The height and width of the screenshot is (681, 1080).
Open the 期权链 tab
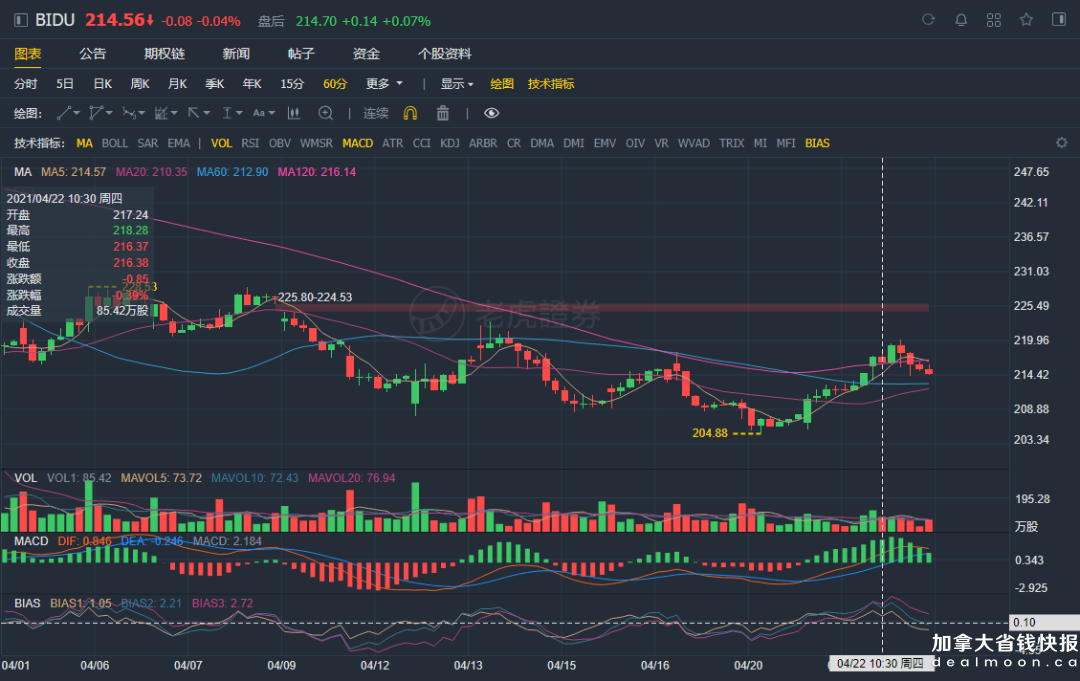164,54
